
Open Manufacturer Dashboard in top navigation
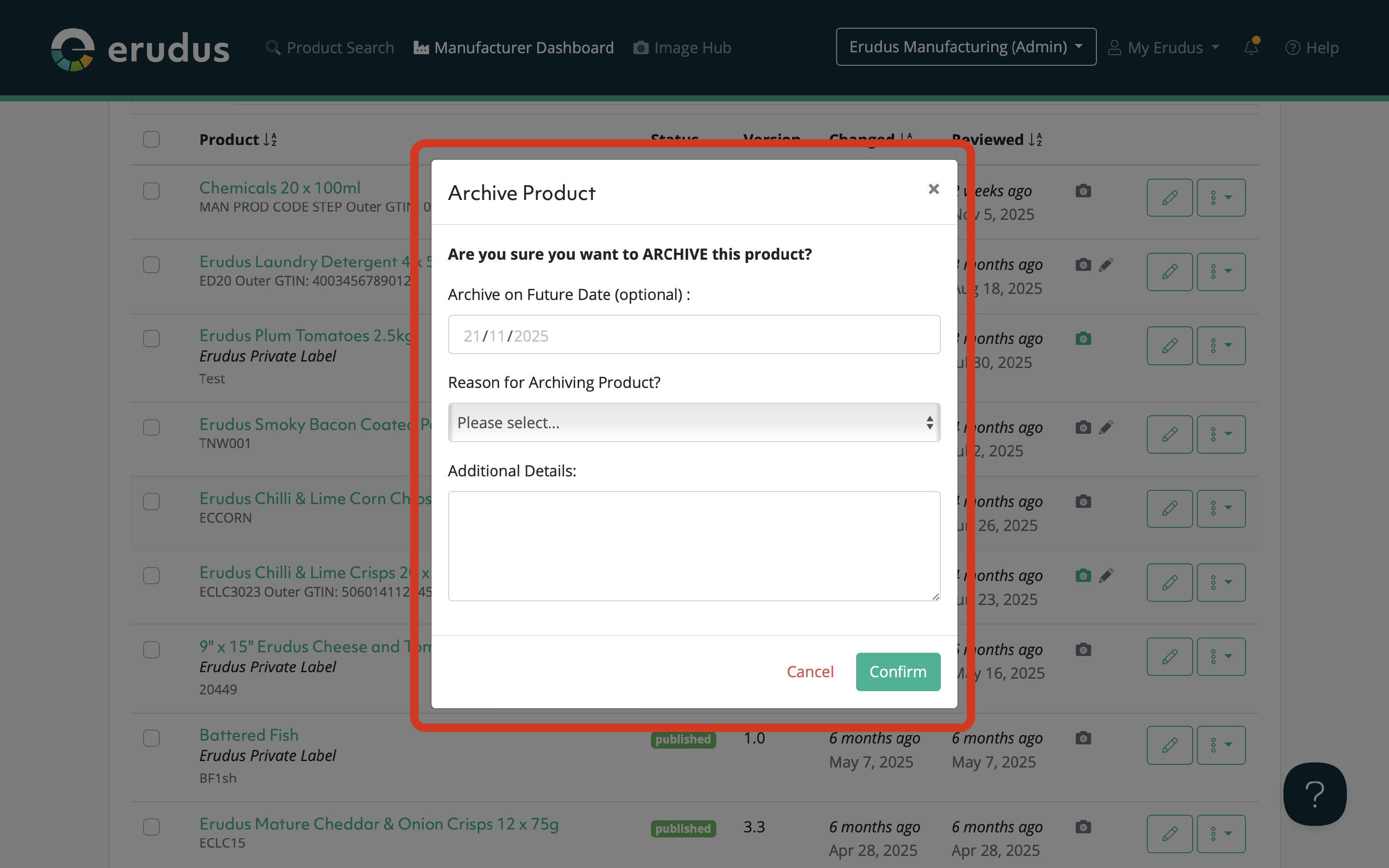(514, 48)
